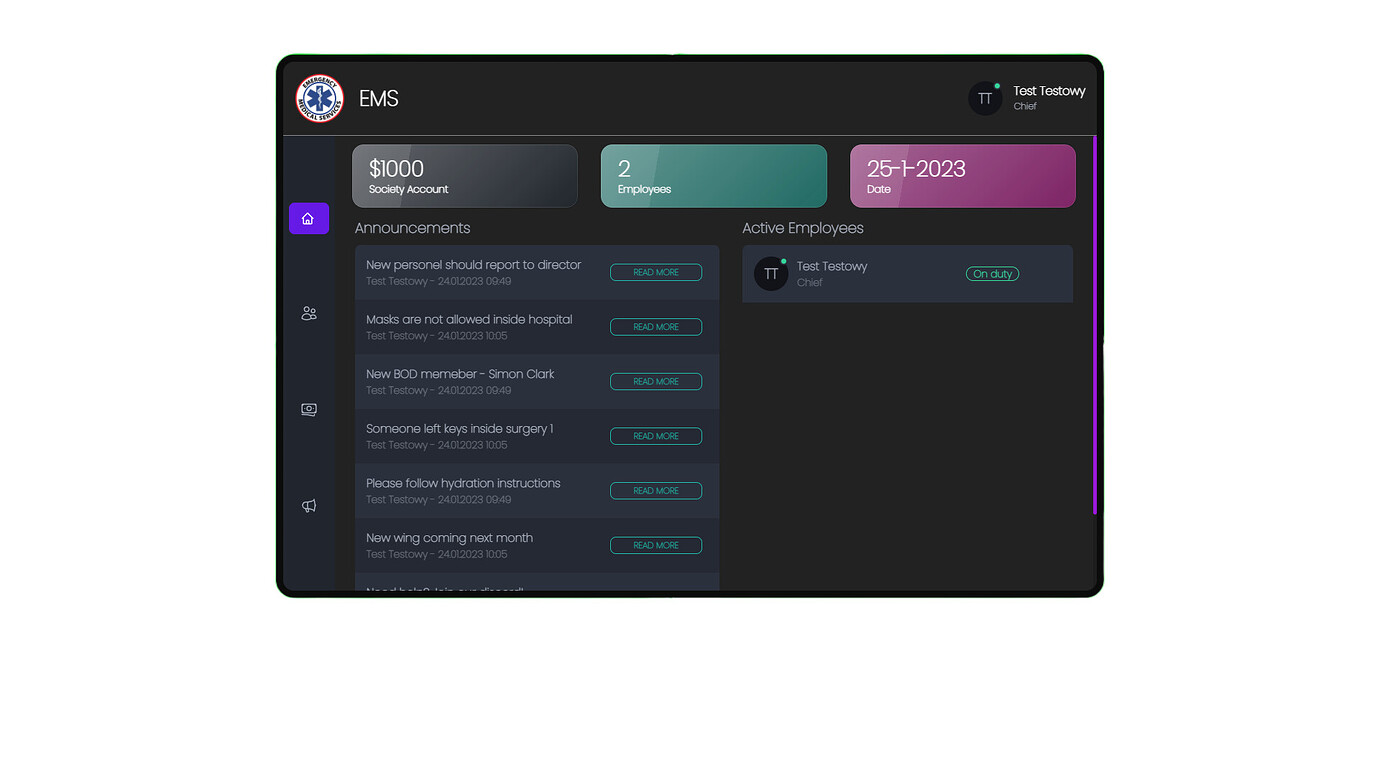Image resolution: width=1380 pixels, height=776 pixels.
Task: Open the new wing announcement details
Action: (x=655, y=545)
